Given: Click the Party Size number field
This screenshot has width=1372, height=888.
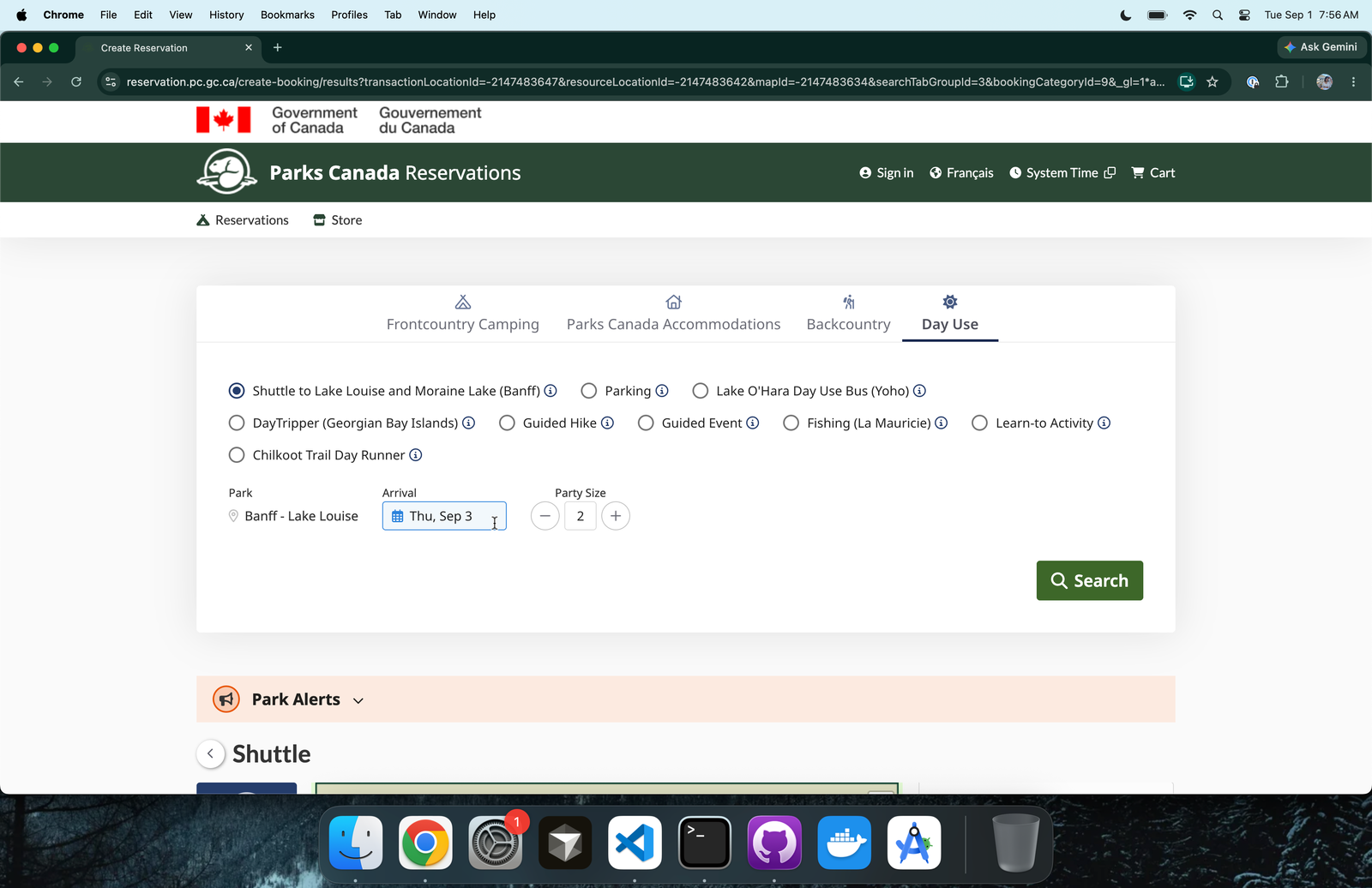Looking at the screenshot, I should coord(581,516).
